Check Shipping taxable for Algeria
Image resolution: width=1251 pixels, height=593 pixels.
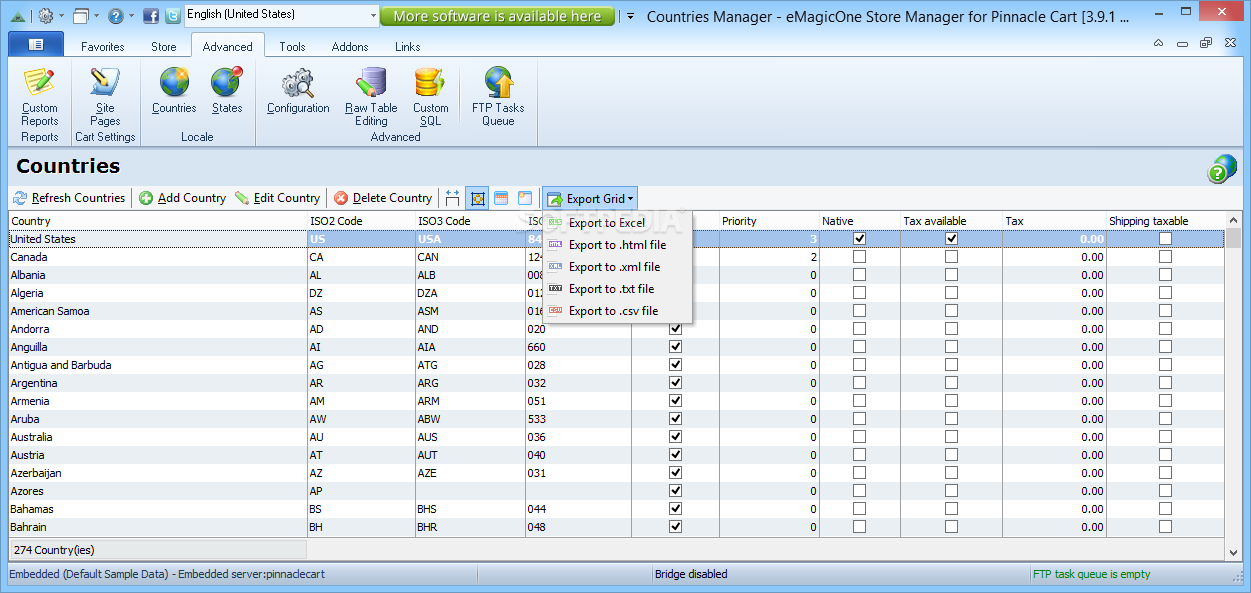click(1165, 293)
